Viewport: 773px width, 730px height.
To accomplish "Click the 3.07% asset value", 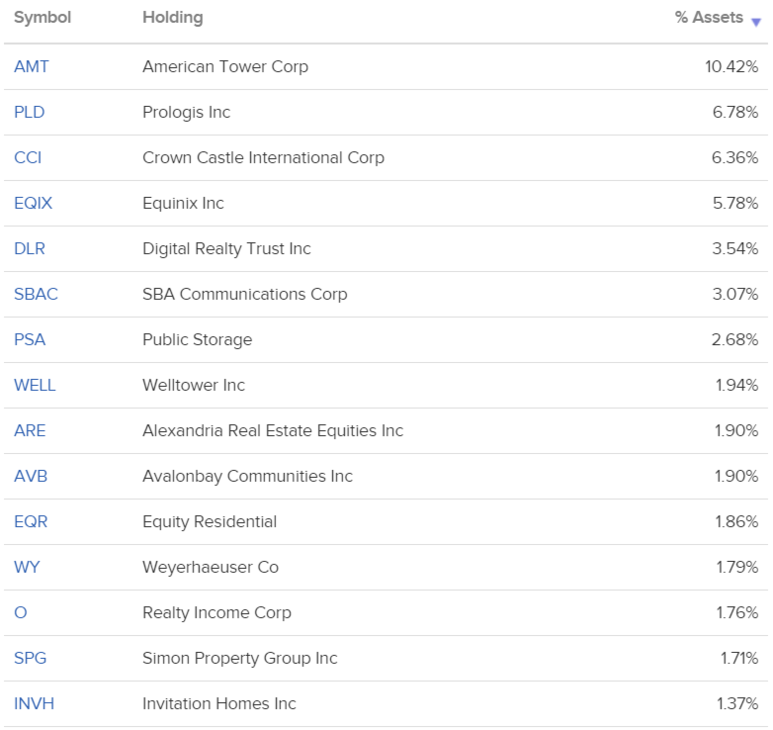I will pyautogui.click(x=736, y=294).
